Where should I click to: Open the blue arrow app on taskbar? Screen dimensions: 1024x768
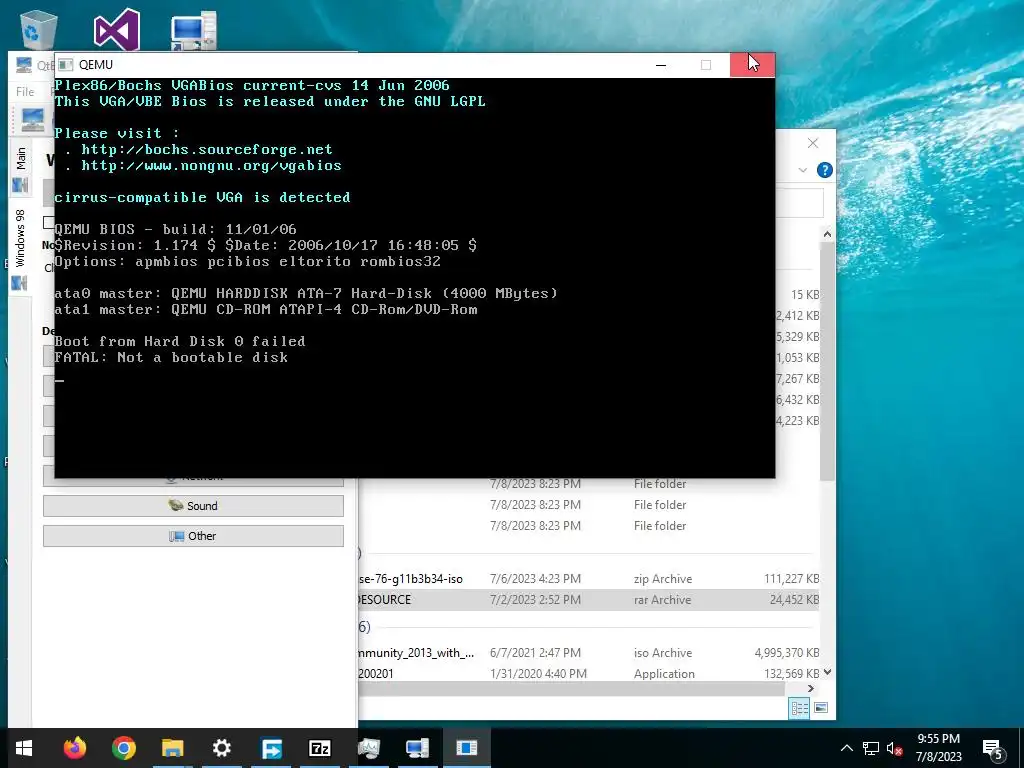(x=270, y=748)
